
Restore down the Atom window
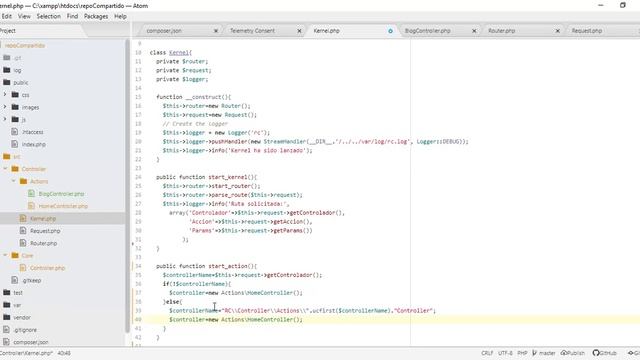click(623, 5)
